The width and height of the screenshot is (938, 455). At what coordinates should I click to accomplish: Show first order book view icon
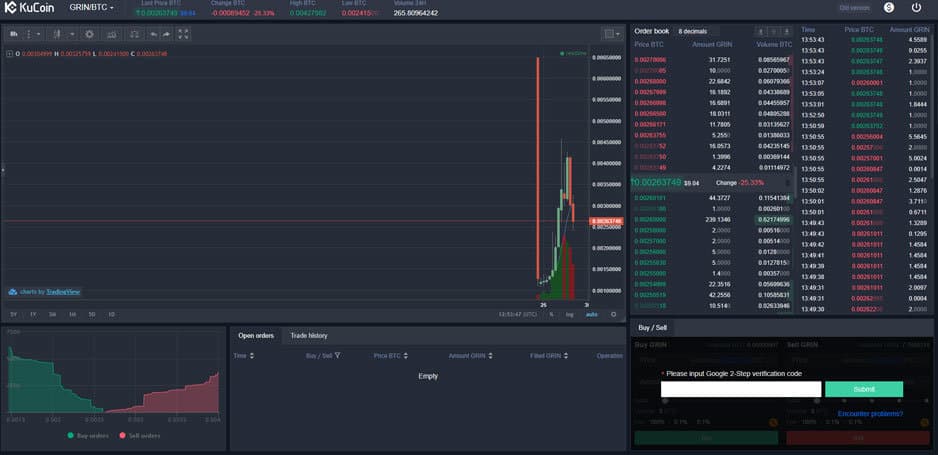(760, 31)
